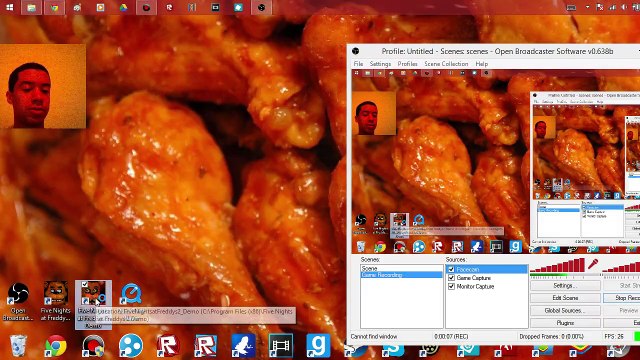Open Google Drive from the taskbar
The image size is (640, 360).
click(123, 7)
